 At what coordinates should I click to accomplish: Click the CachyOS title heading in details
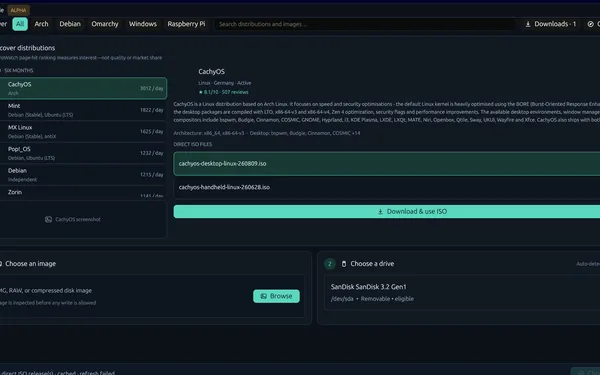[211, 72]
